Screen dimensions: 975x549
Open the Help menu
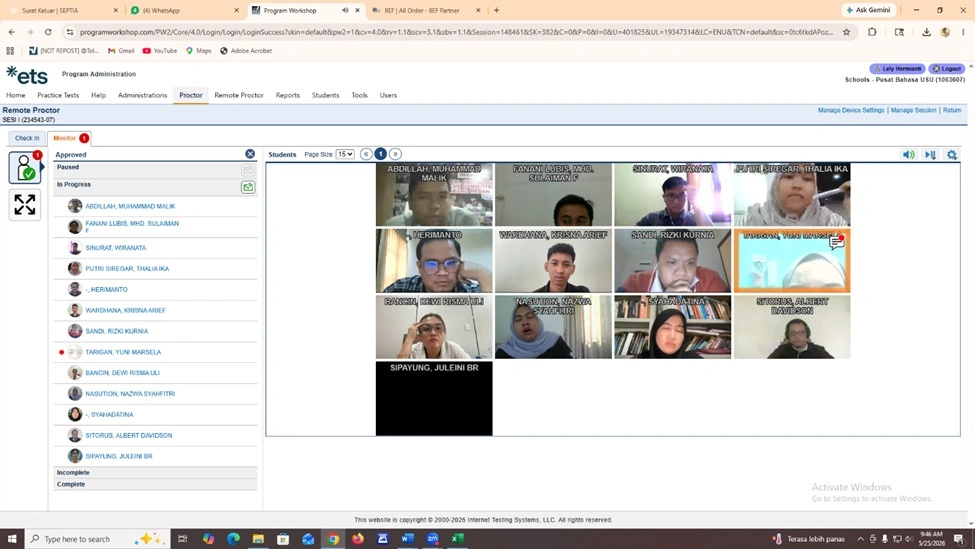[98, 95]
